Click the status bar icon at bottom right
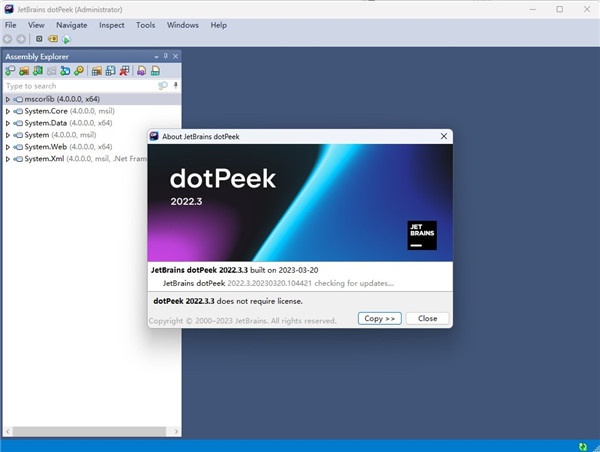 click(x=582, y=445)
